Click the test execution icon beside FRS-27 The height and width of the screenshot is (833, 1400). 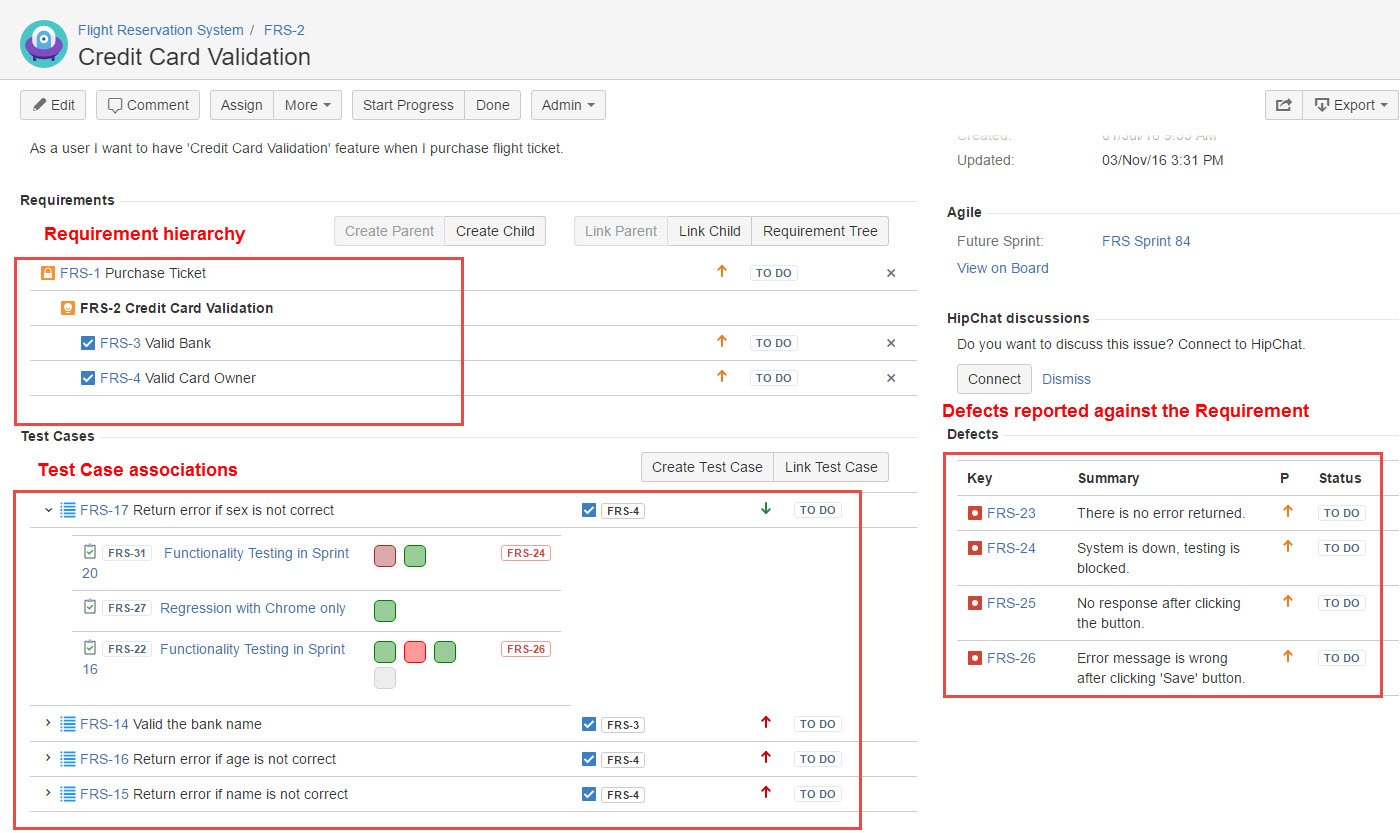click(x=91, y=607)
